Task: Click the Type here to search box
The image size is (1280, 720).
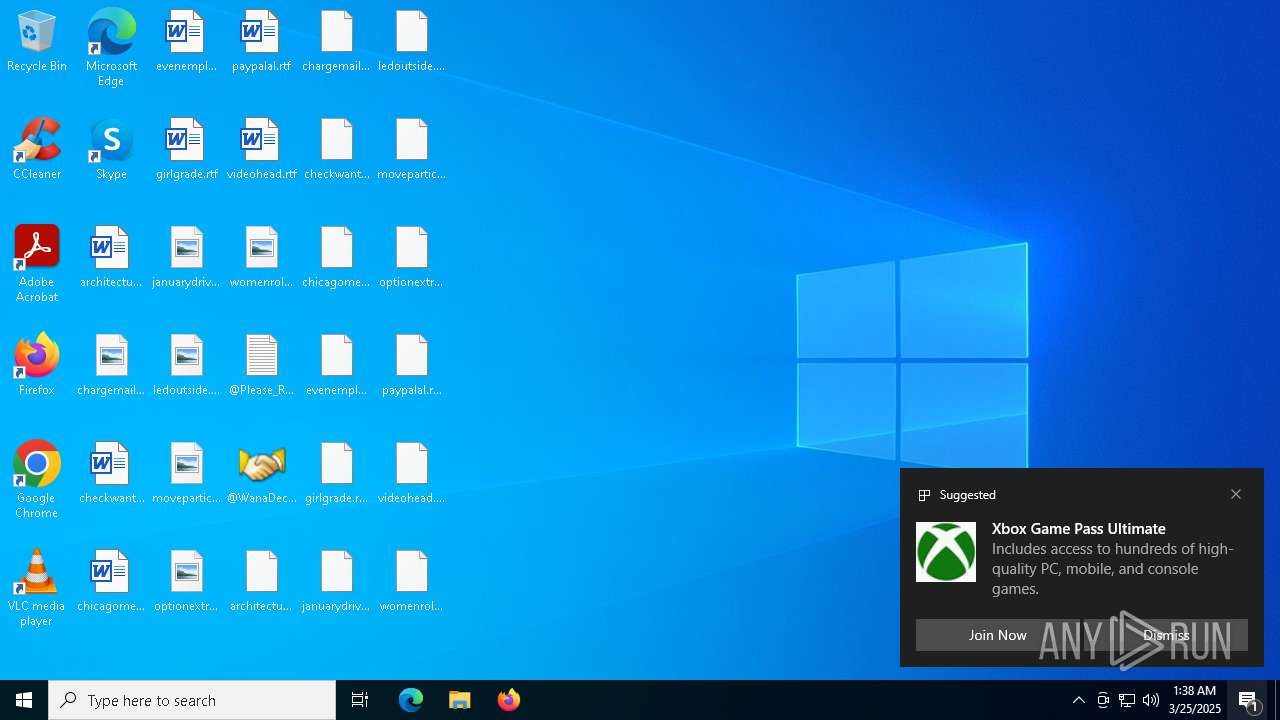Action: click(192, 700)
